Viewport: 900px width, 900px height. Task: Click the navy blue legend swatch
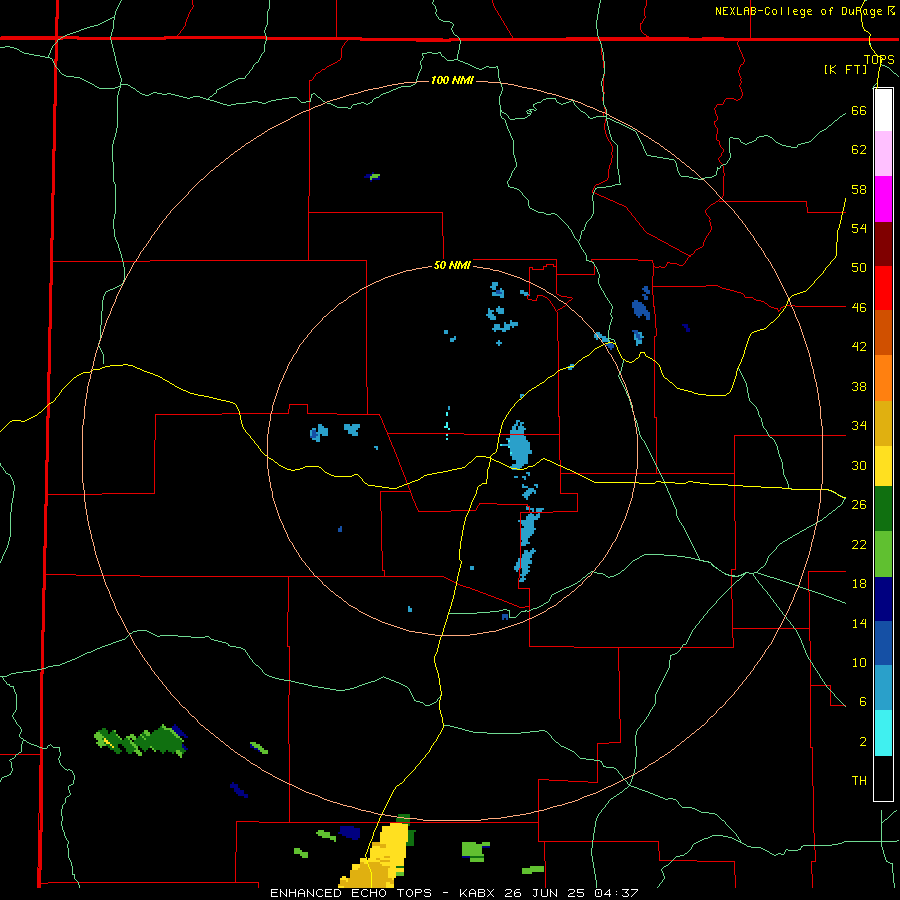[883, 599]
